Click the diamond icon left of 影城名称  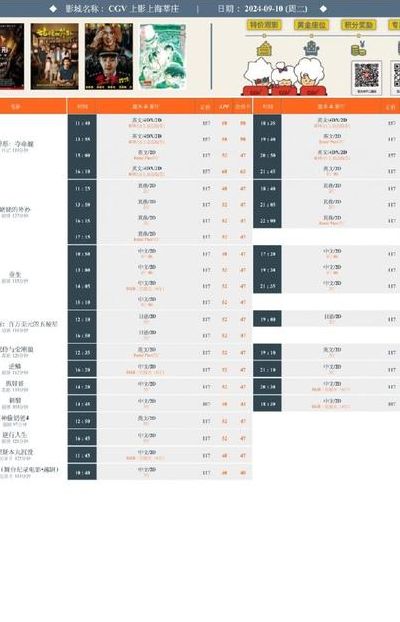[53, 9]
